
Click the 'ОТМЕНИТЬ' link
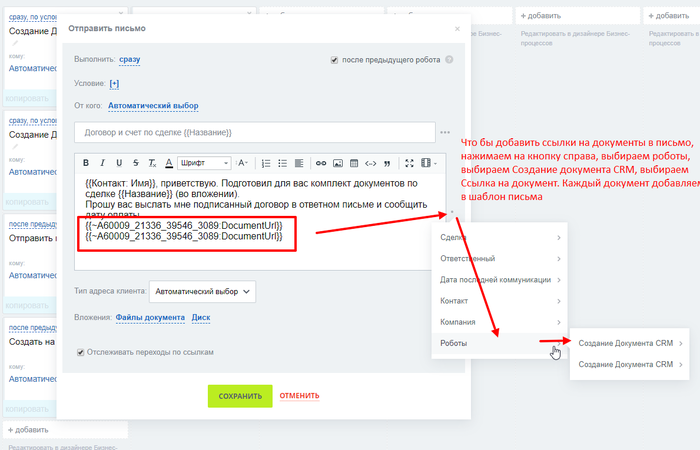click(300, 396)
